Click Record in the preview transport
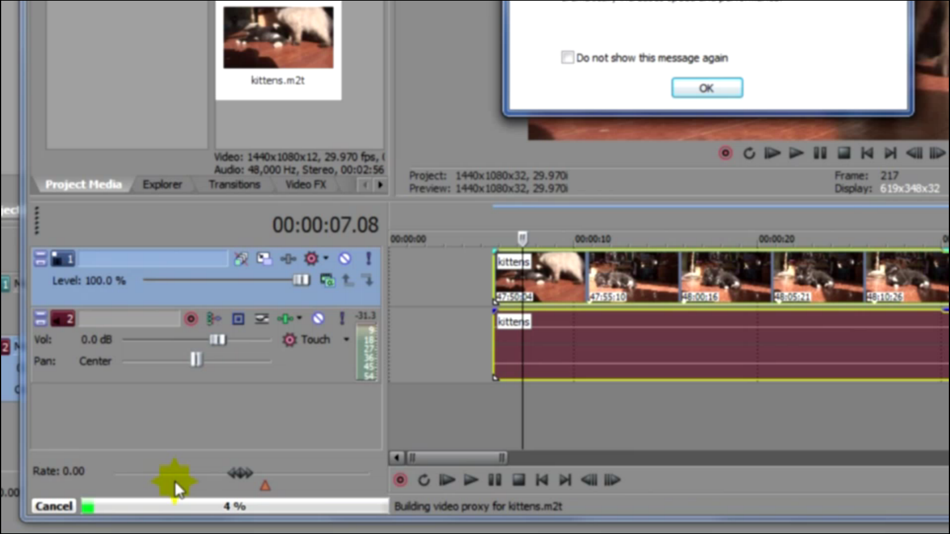 pos(725,153)
